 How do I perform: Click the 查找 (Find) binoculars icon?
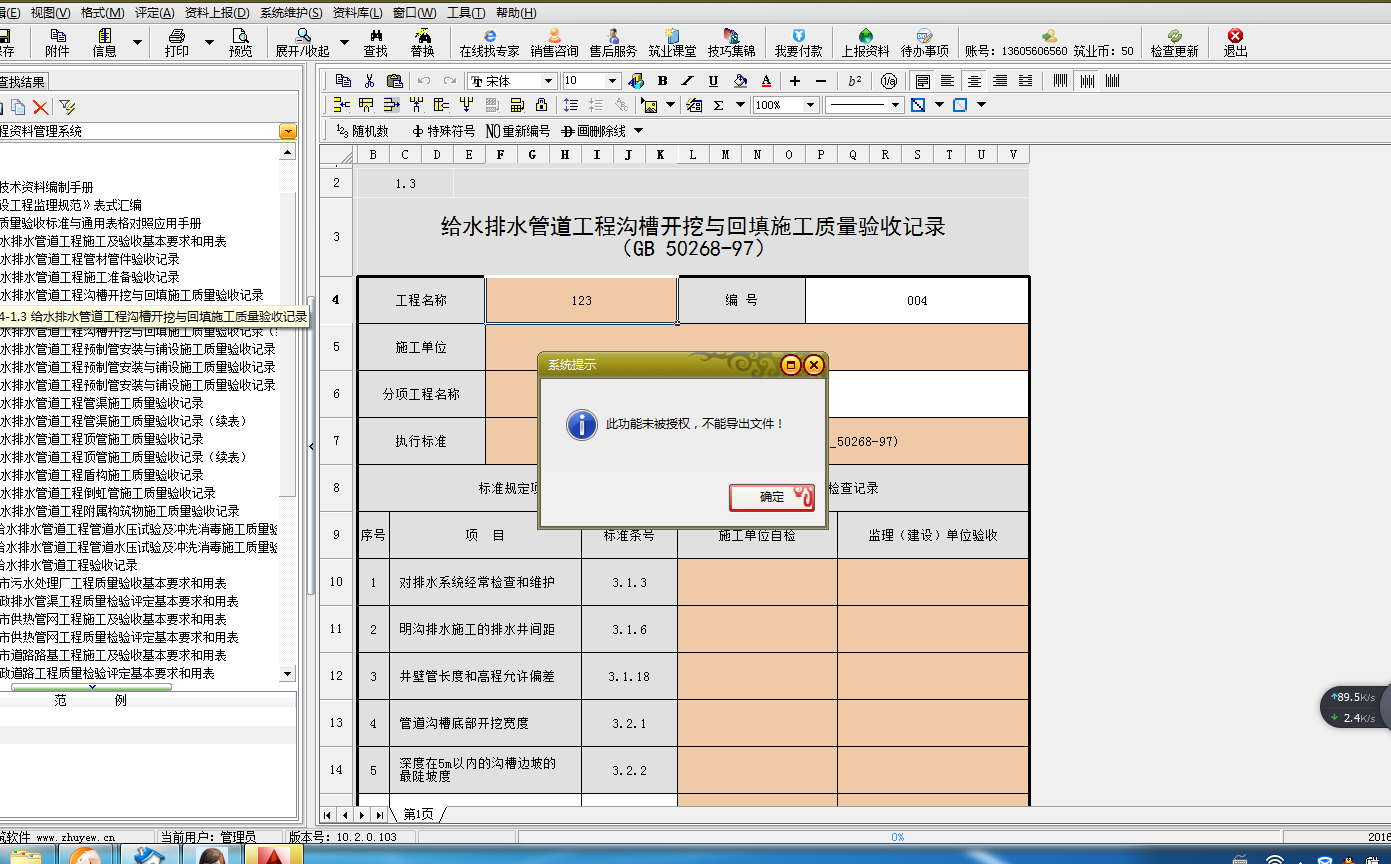(x=375, y=42)
